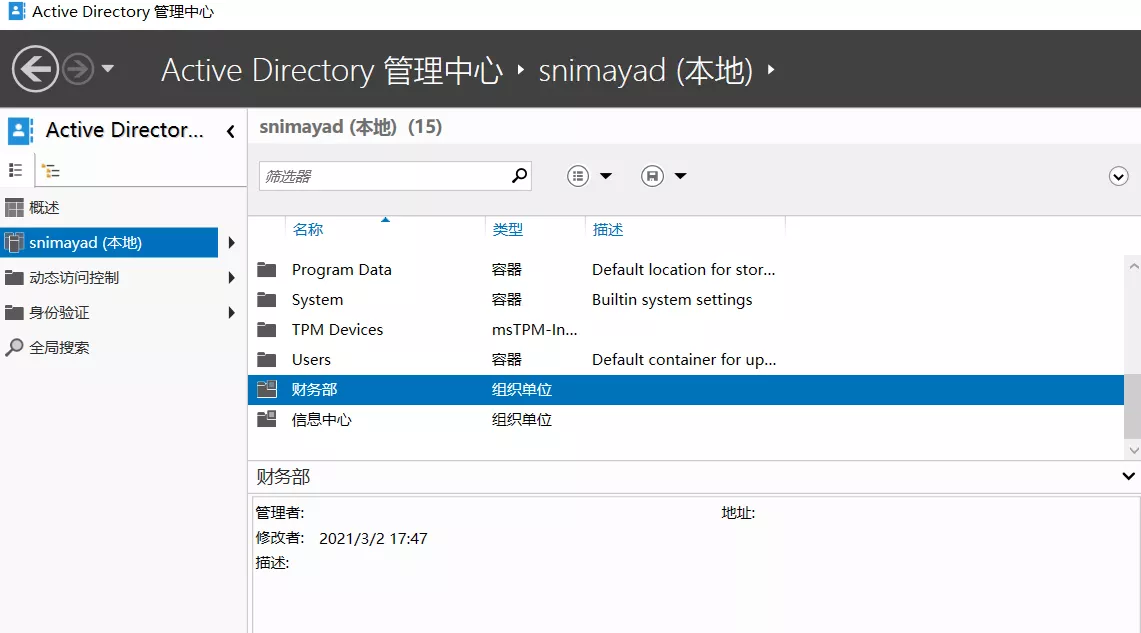Screen dimensions: 1141x633
Task: Click the list's vertical scrollbar thumb
Action: point(1132,406)
